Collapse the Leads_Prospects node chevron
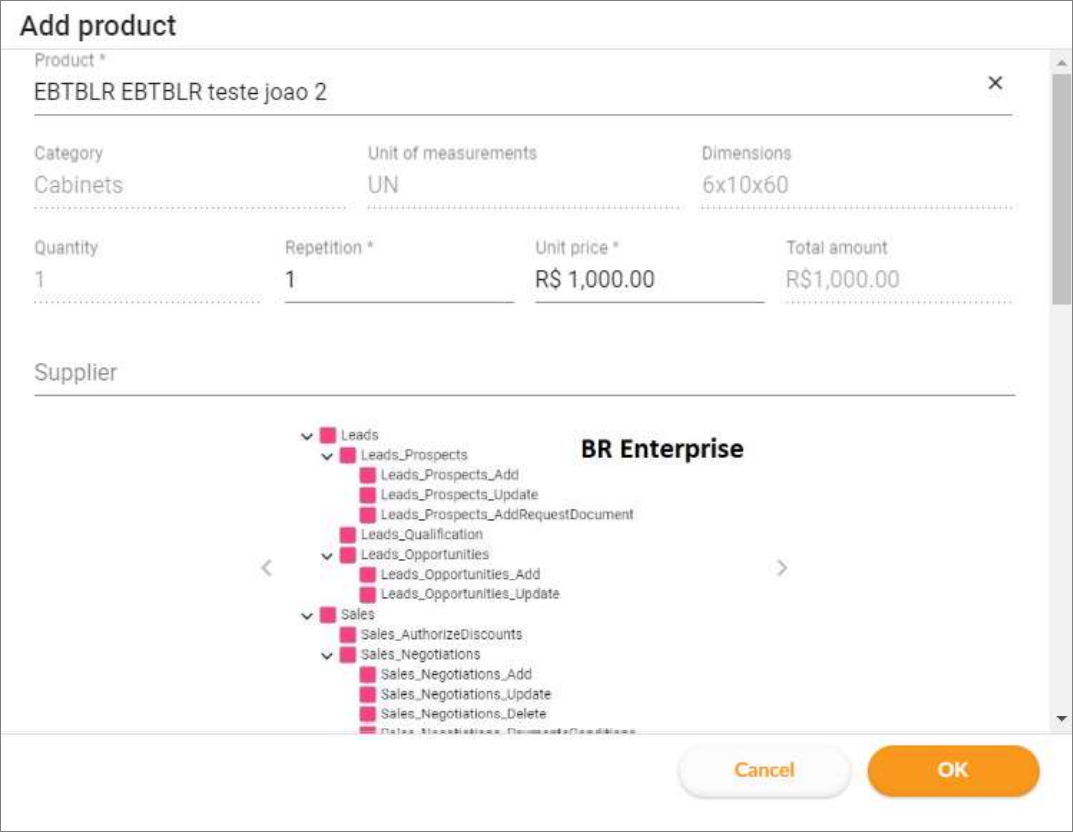This screenshot has height=832, width=1073. tap(327, 456)
